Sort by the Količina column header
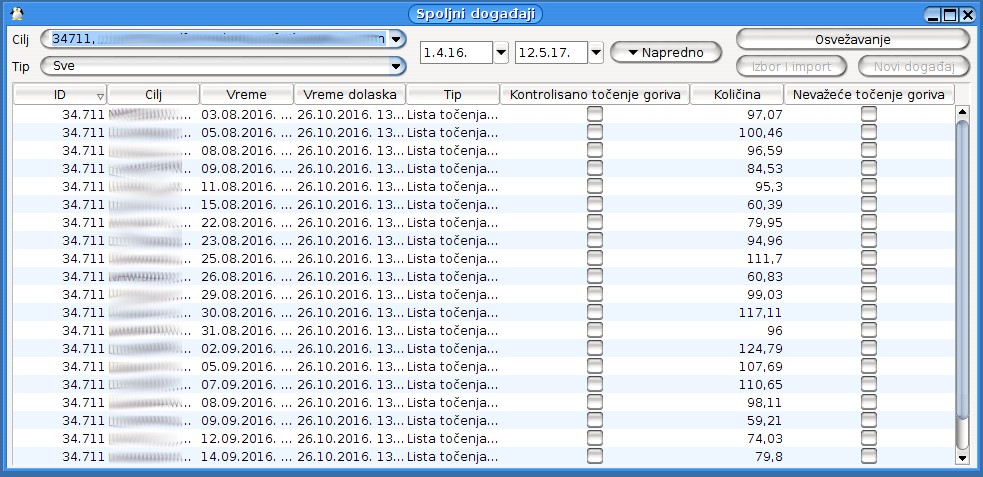The width and height of the screenshot is (983, 477). [x=736, y=94]
